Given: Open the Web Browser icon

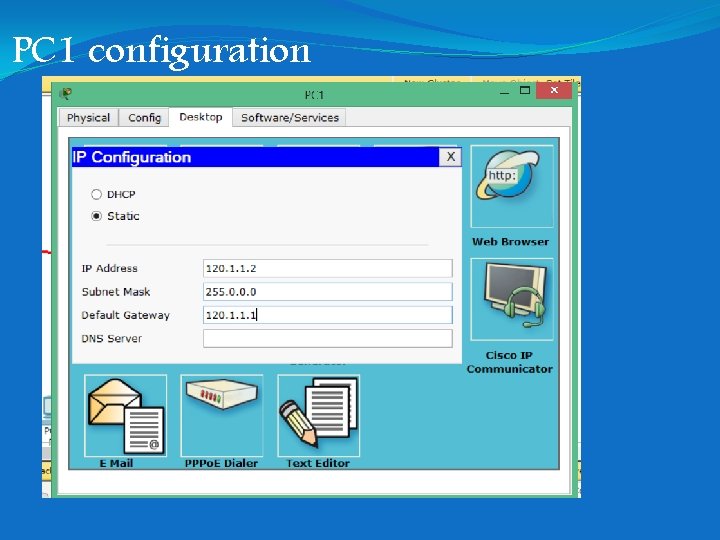Looking at the screenshot, I should [512, 186].
